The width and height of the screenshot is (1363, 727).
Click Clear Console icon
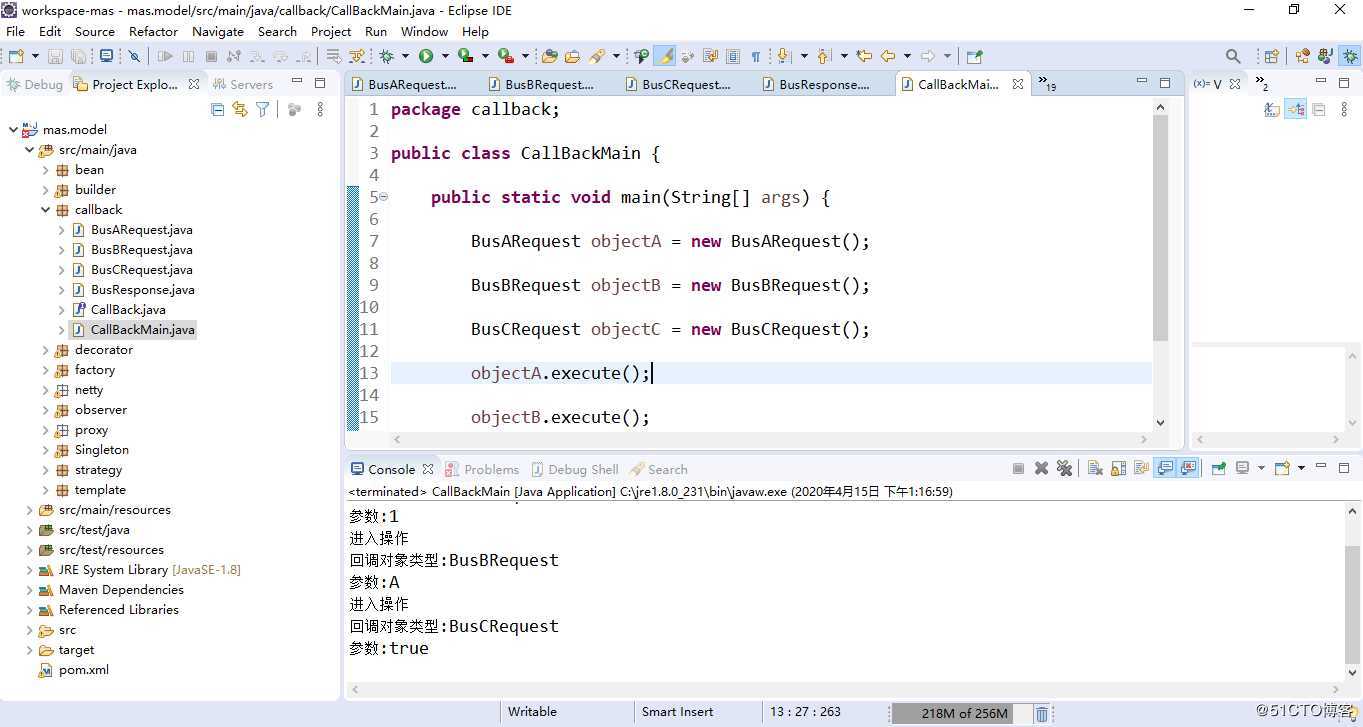(1095, 468)
